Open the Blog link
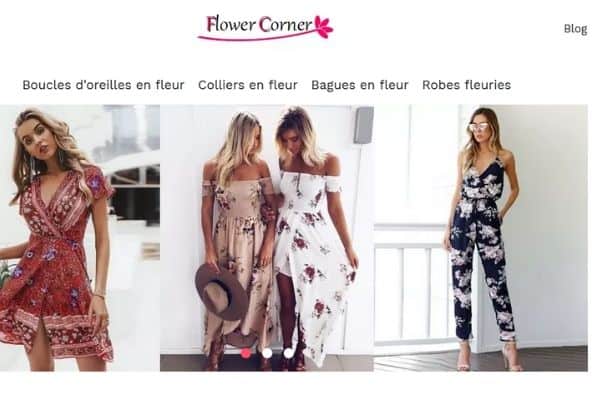Viewport: 600px width, 400px height. [x=575, y=29]
